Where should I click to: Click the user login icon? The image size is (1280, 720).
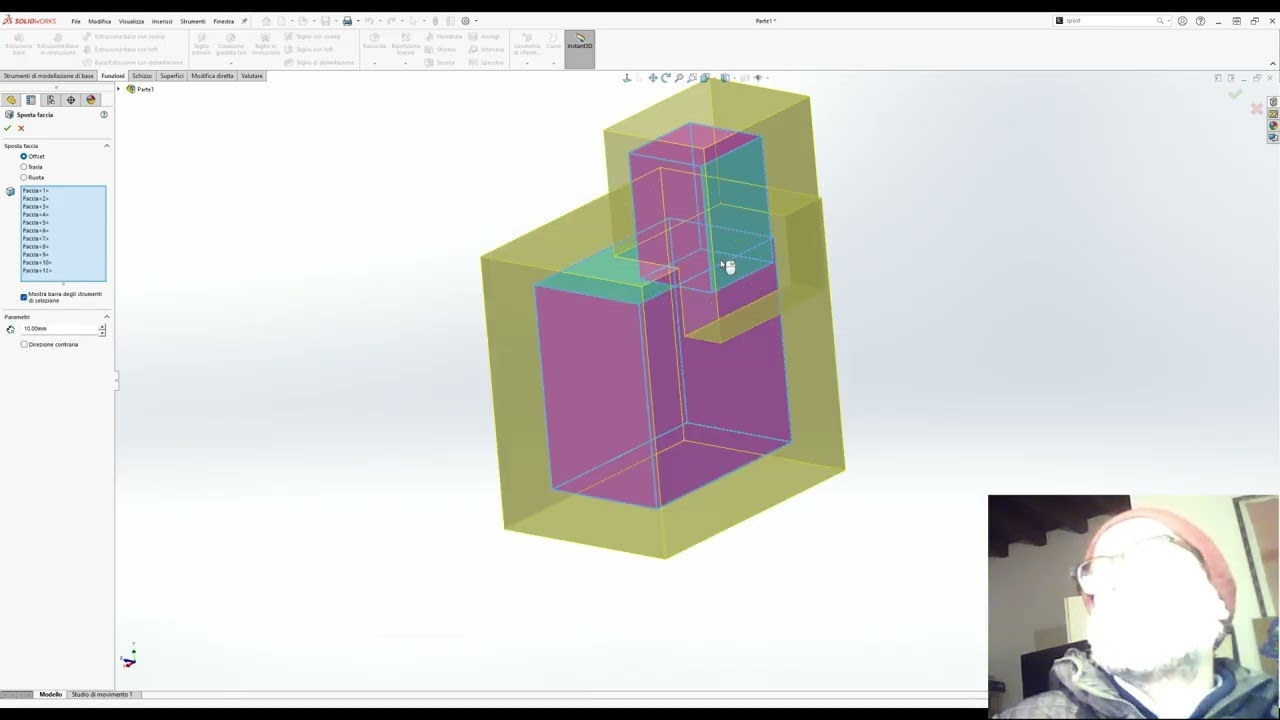(x=1182, y=21)
